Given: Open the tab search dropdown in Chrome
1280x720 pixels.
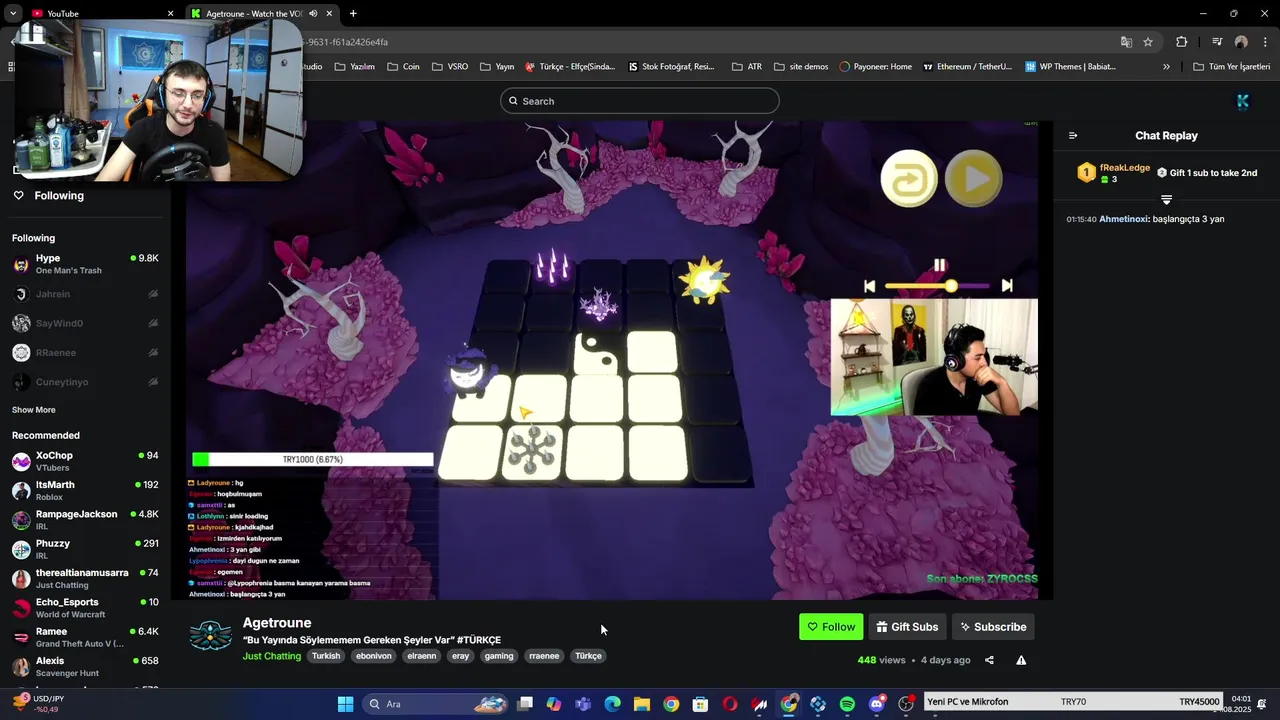Looking at the screenshot, I should pyautogui.click(x=13, y=13).
